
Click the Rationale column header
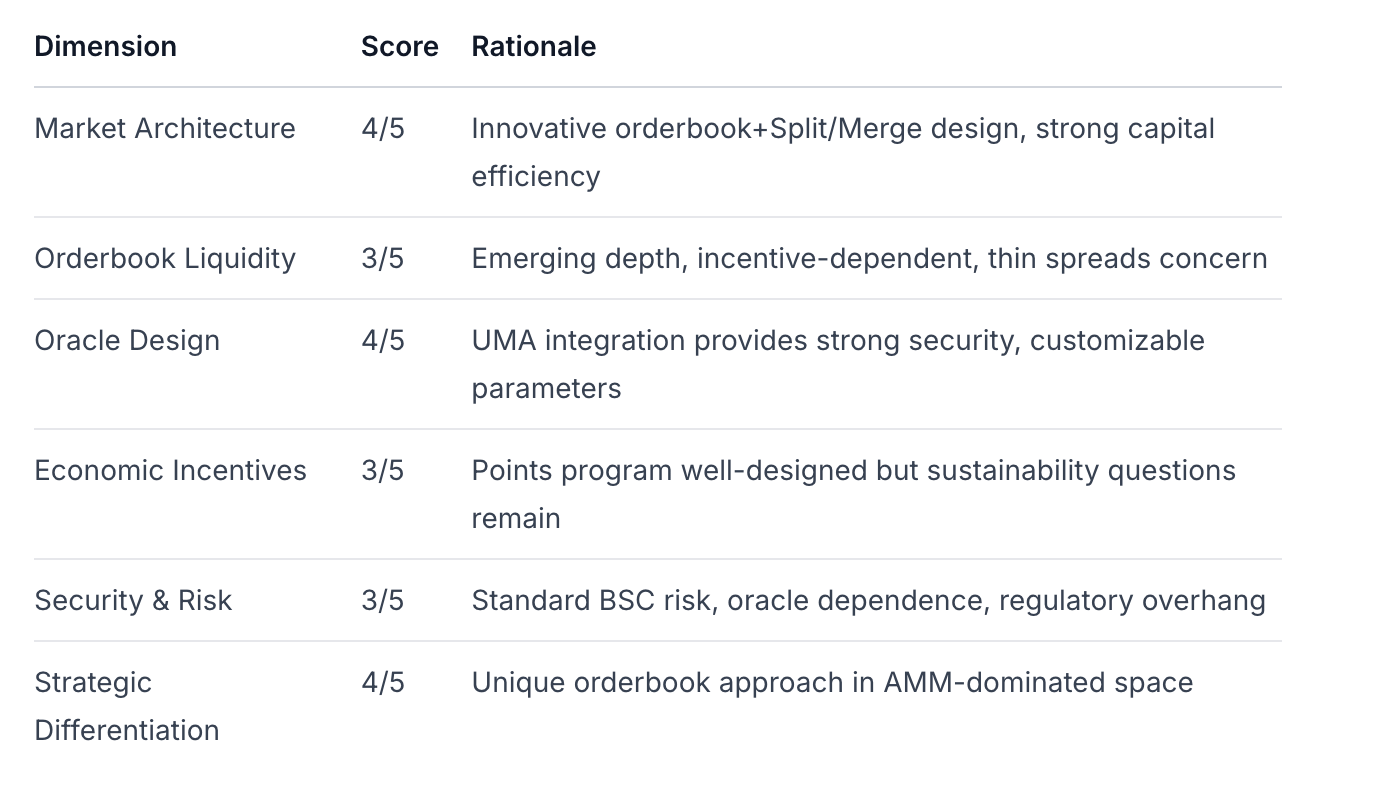[533, 47]
